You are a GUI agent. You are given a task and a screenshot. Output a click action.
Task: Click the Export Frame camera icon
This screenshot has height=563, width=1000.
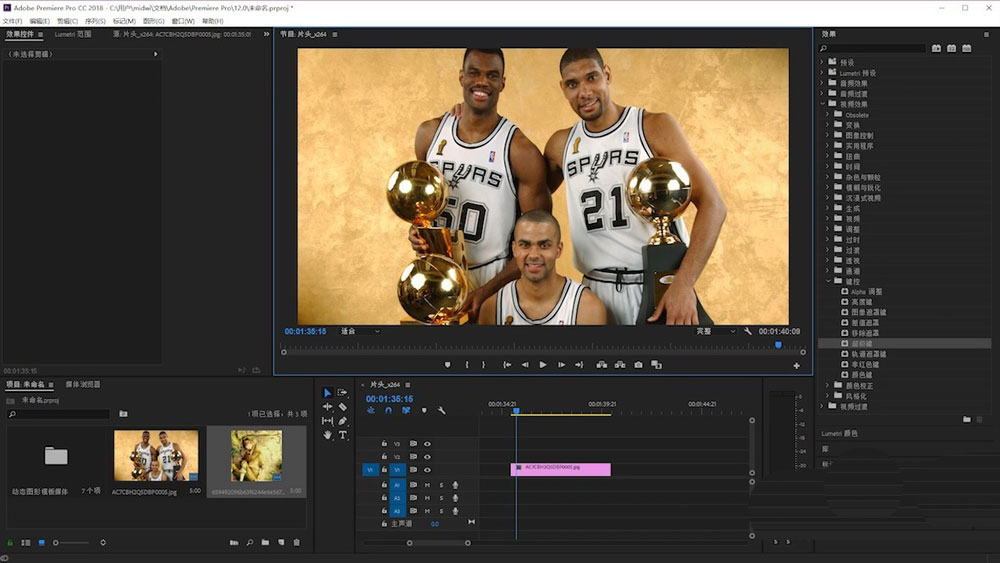[638, 365]
